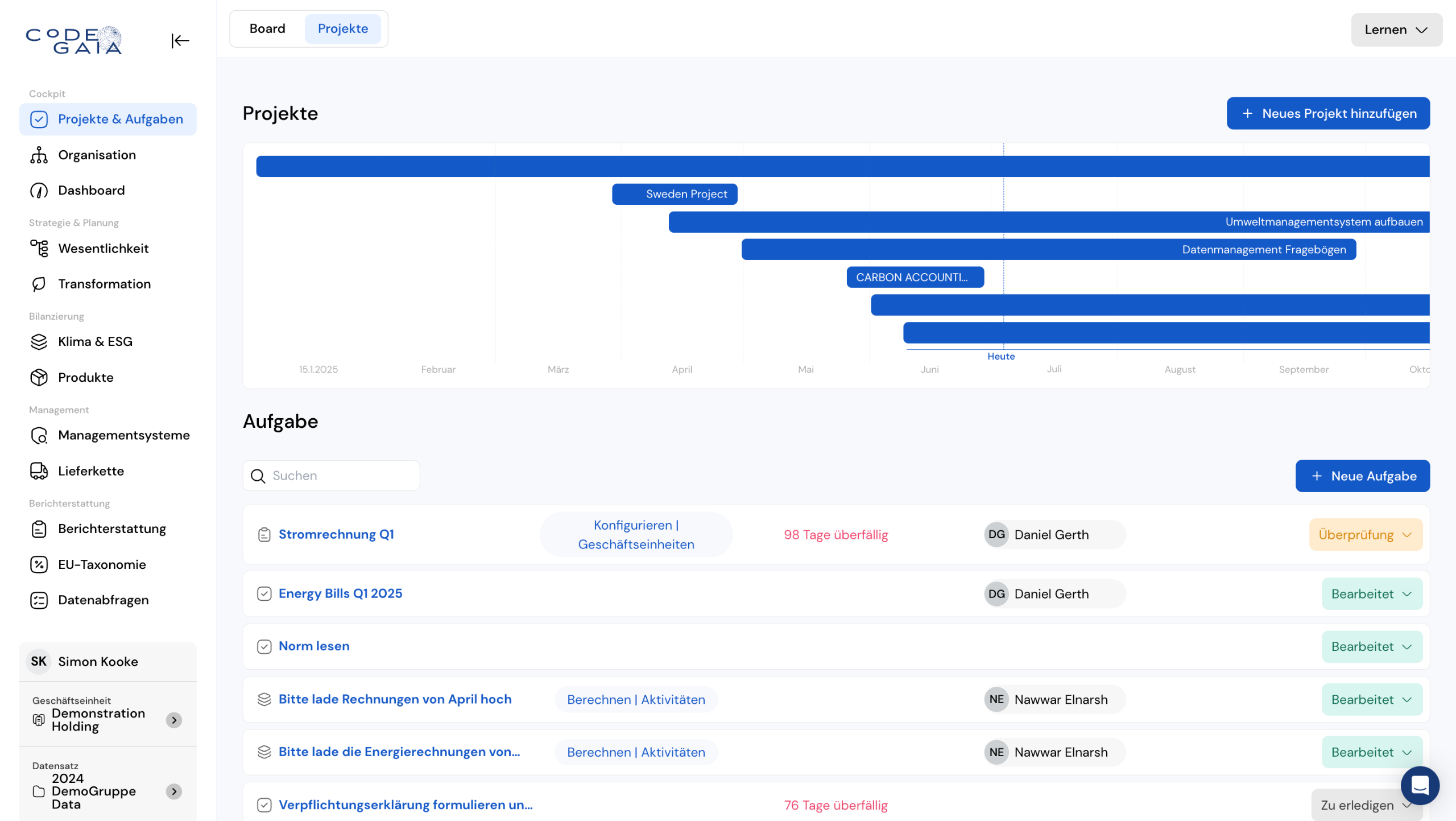Open the Organisation hierarchy icon
Screen dimensions: 1456x821
[39, 155]
